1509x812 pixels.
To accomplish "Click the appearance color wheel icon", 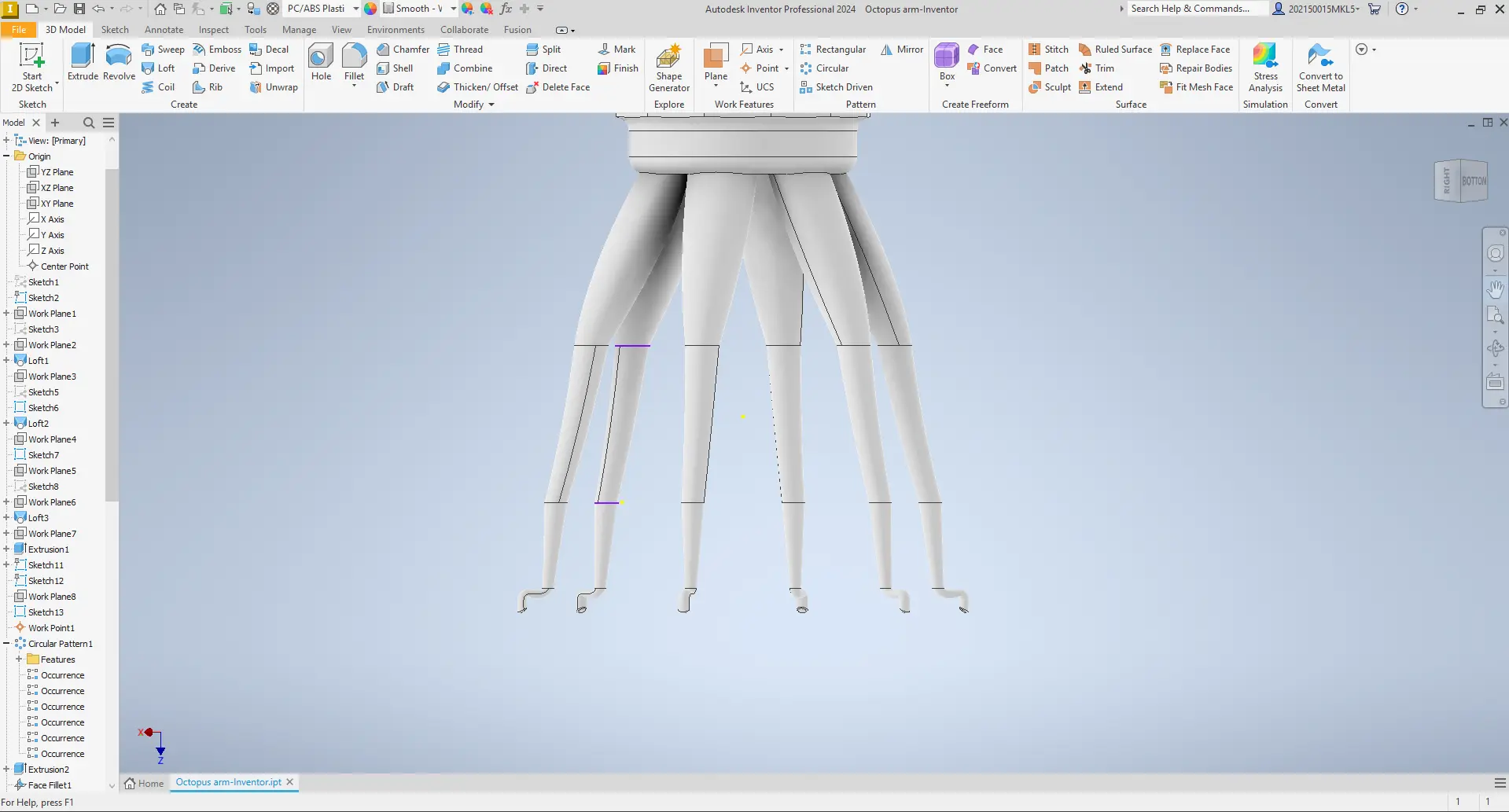I will coord(370,9).
